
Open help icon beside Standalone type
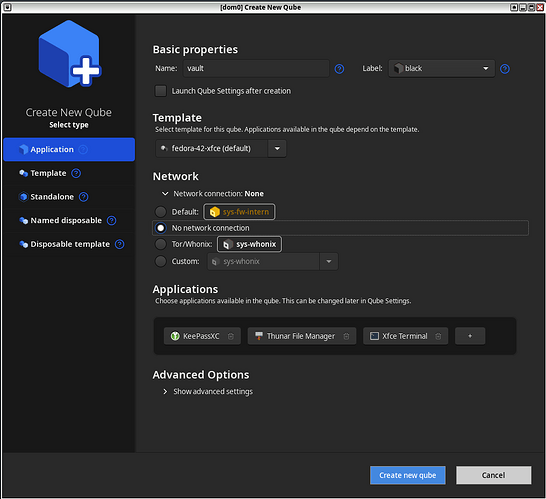click(x=84, y=197)
